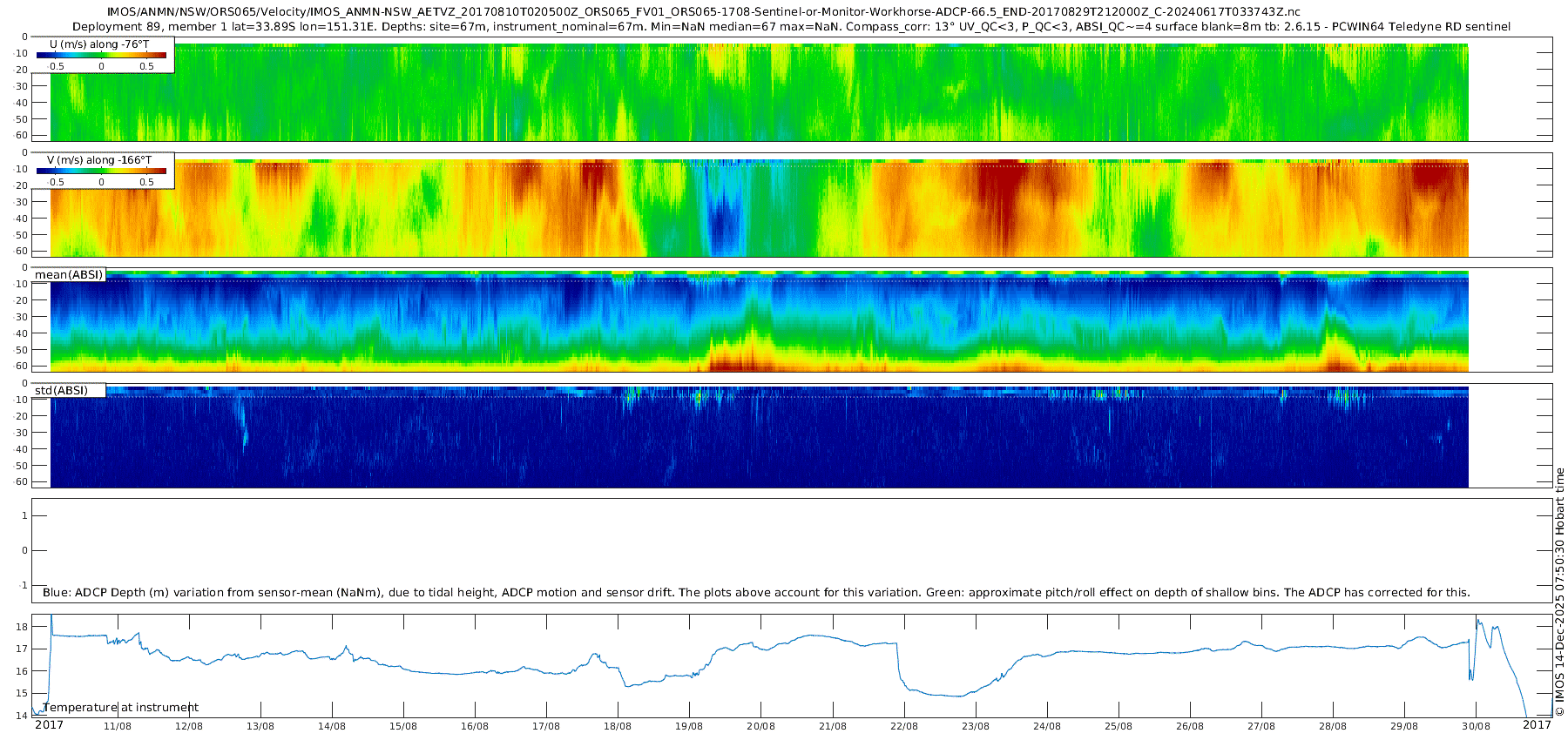Click the 40 depth tick in mean(ABSI) panel
This screenshot has width=1568, height=740.
click(x=23, y=333)
